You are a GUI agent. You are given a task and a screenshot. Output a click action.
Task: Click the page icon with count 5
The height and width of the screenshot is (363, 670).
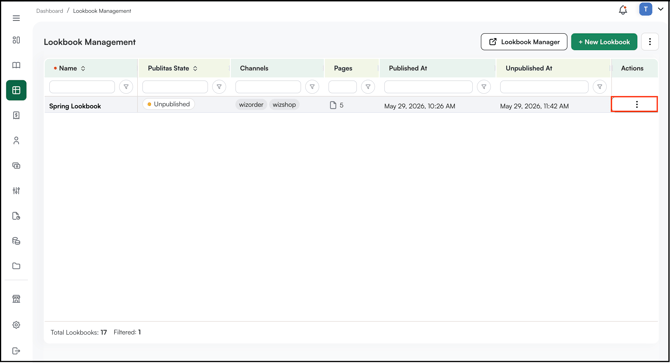(337, 105)
